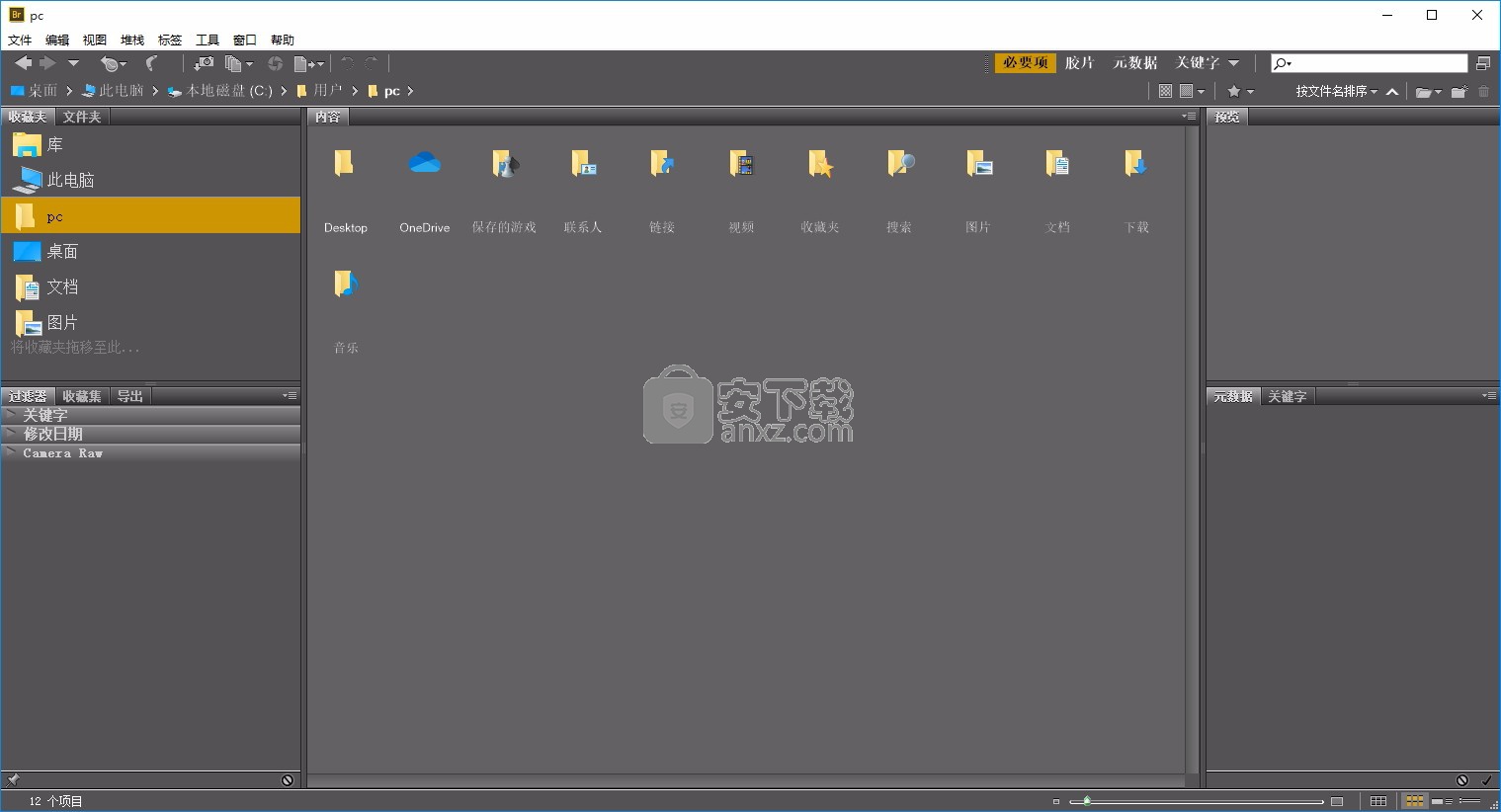This screenshot has height=812, width=1501.
Task: Switch to the 收藏集 tab beside 过滤器
Action: [x=82, y=396]
